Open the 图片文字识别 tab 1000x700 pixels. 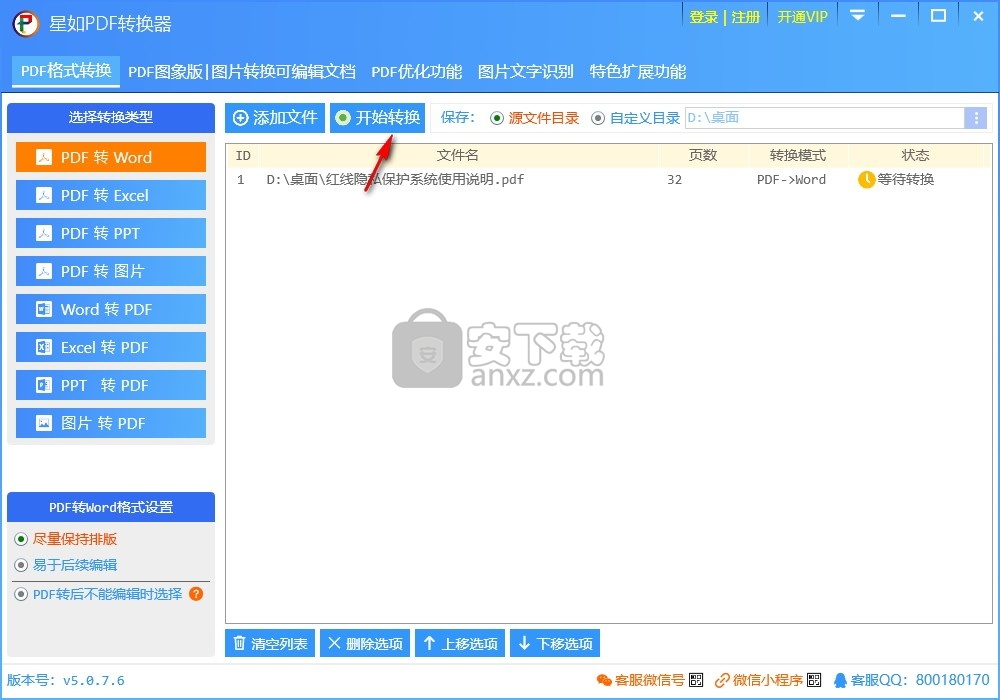pos(526,71)
